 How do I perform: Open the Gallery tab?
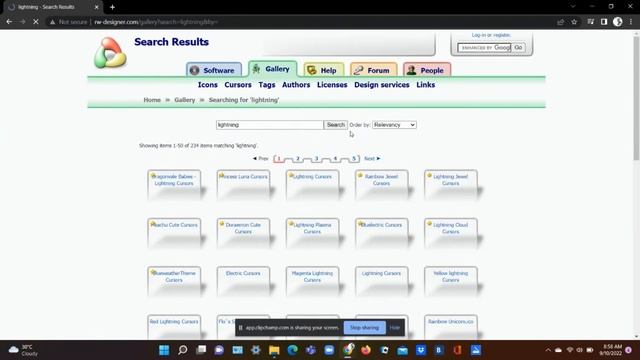tap(272, 69)
